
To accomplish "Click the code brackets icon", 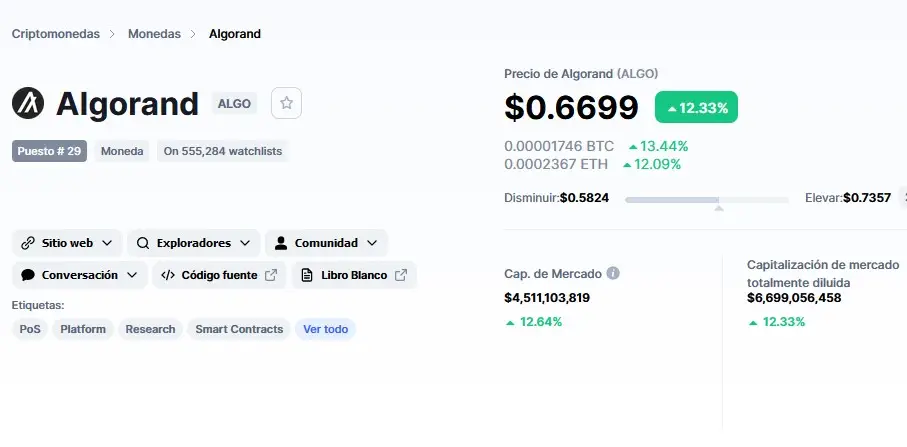I will (x=168, y=275).
